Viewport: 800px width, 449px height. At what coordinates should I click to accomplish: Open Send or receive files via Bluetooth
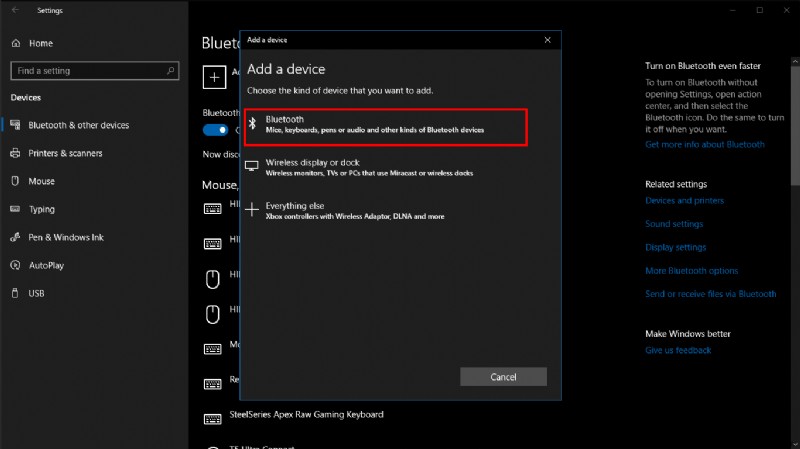coord(710,294)
